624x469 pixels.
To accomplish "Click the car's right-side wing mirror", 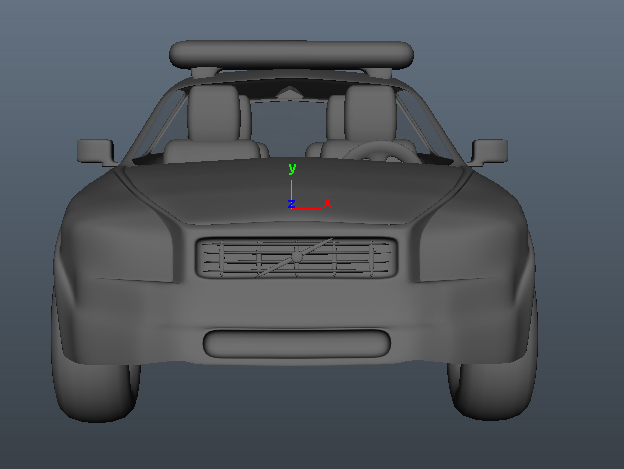I will [490, 151].
